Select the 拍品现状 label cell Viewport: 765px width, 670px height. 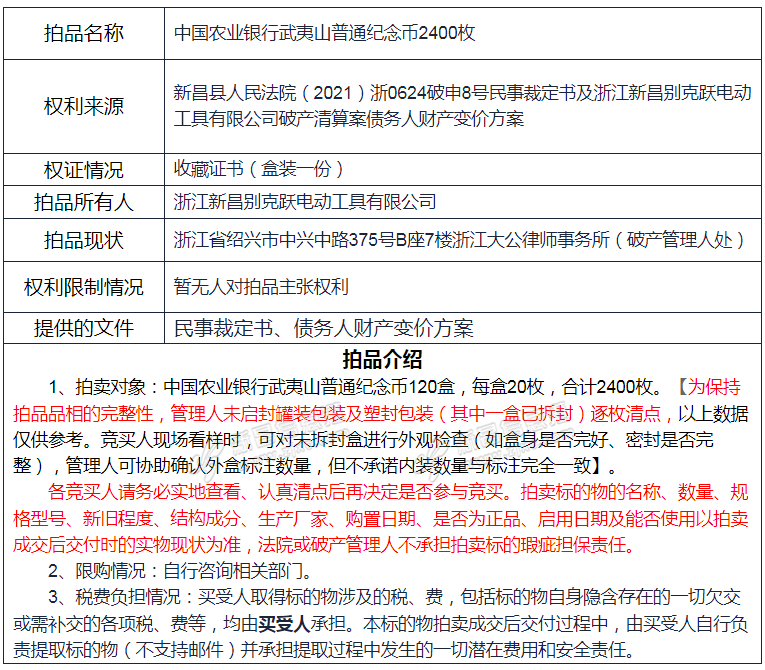[84, 241]
